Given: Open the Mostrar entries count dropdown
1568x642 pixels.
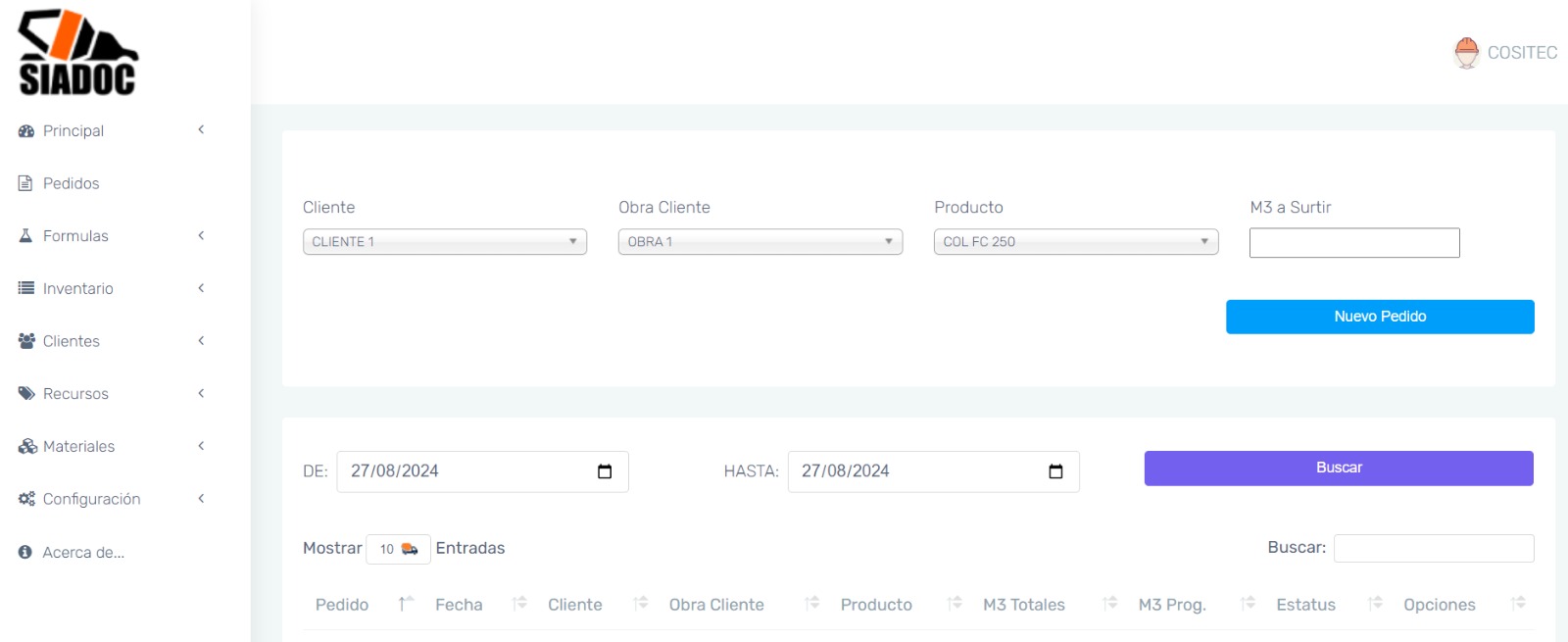Looking at the screenshot, I should point(398,549).
